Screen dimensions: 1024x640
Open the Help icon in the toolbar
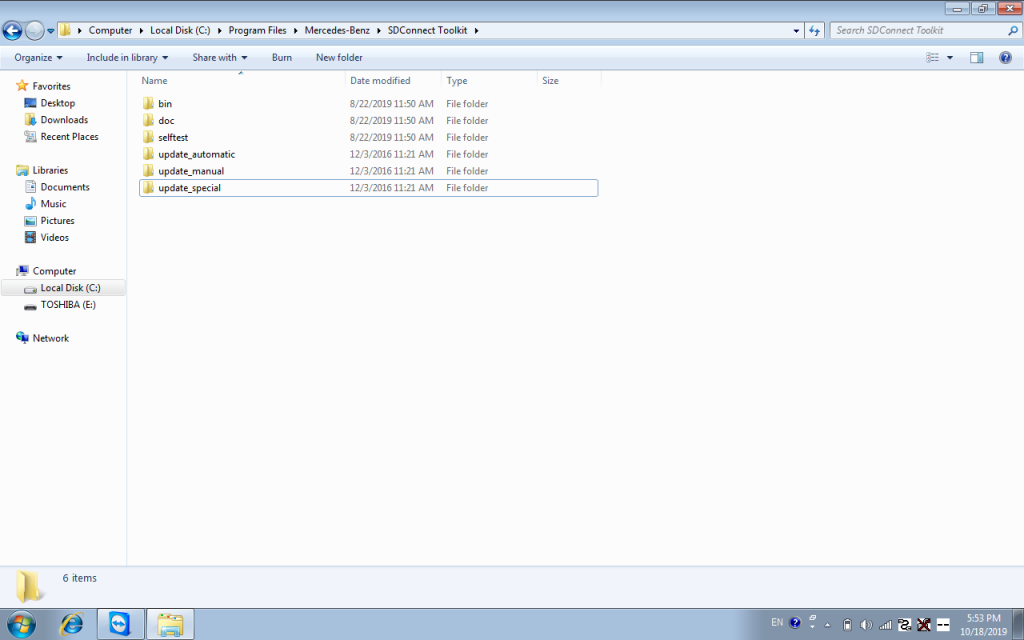(x=1005, y=57)
